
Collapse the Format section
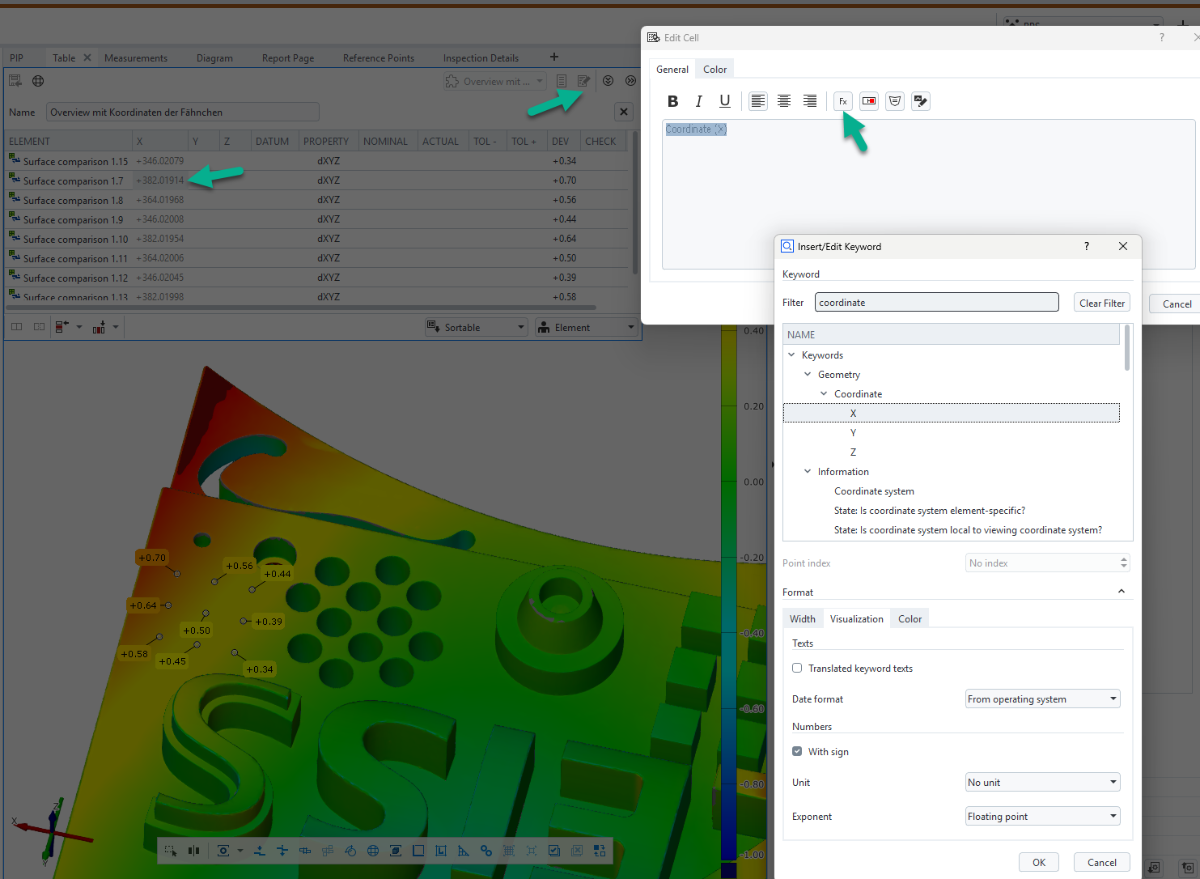tap(1122, 592)
